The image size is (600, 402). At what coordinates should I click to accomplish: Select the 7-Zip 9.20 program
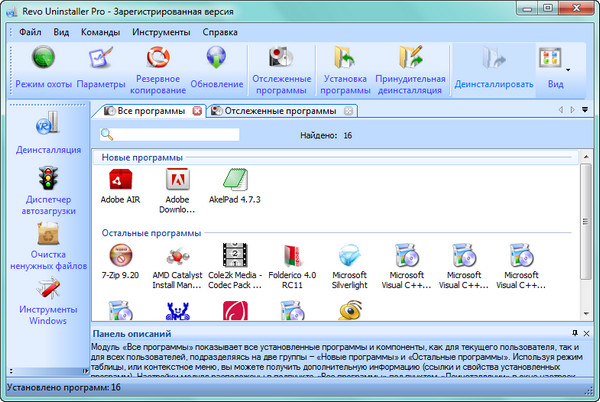point(121,254)
